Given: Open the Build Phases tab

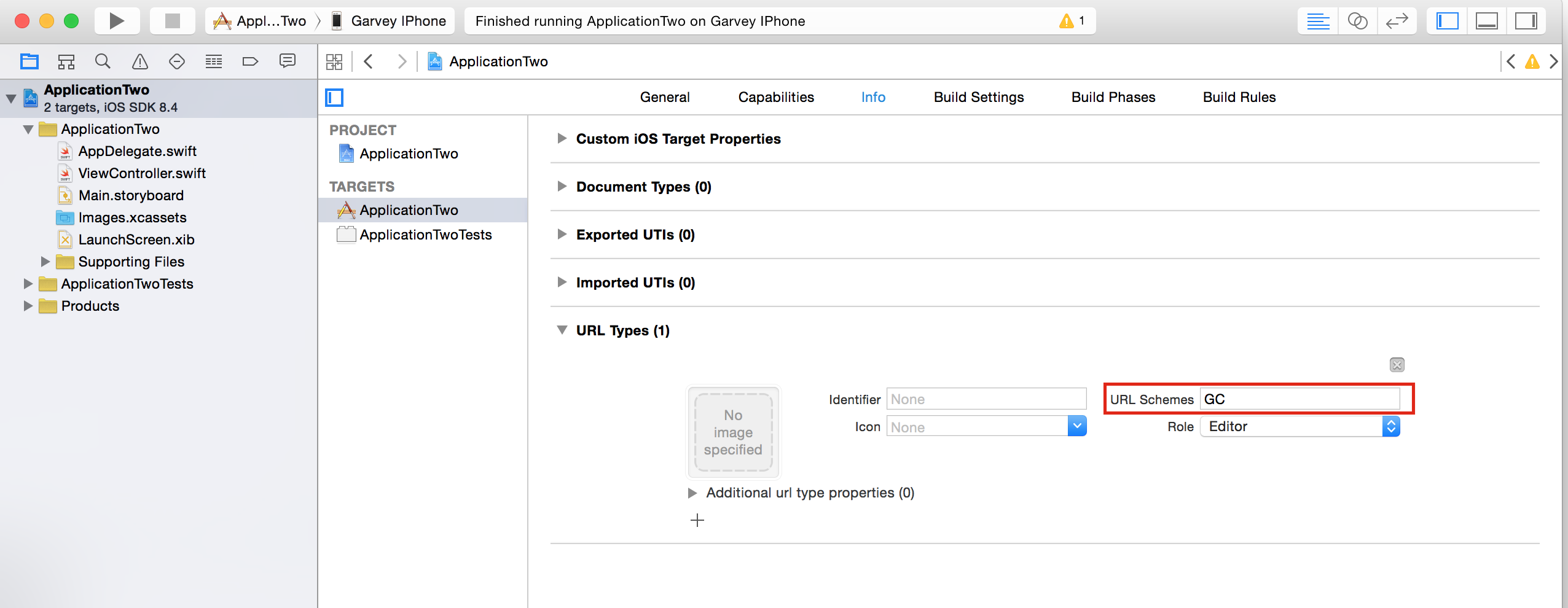Looking at the screenshot, I should point(1113,97).
